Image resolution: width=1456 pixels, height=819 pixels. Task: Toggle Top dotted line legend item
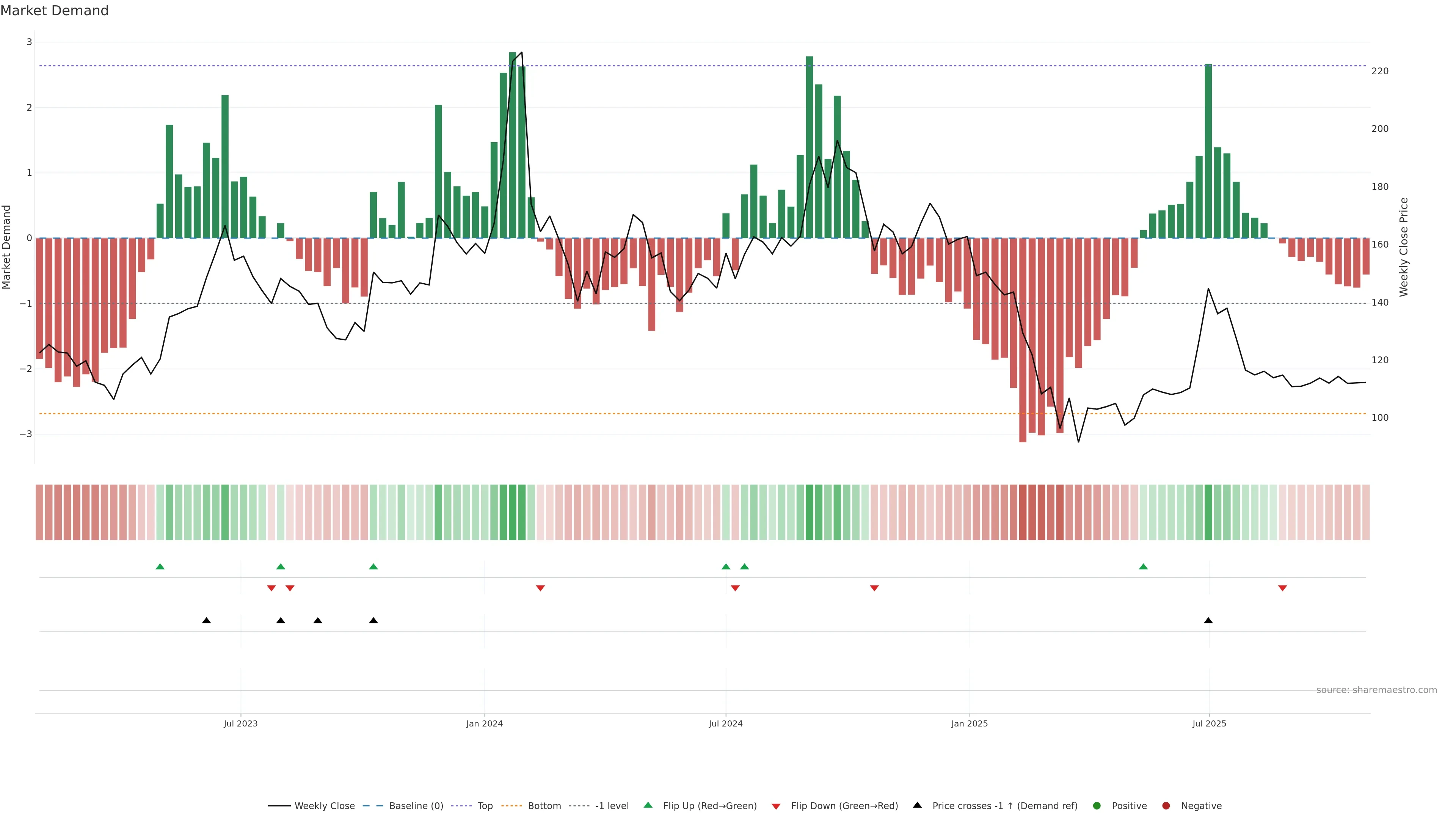tap(485, 806)
